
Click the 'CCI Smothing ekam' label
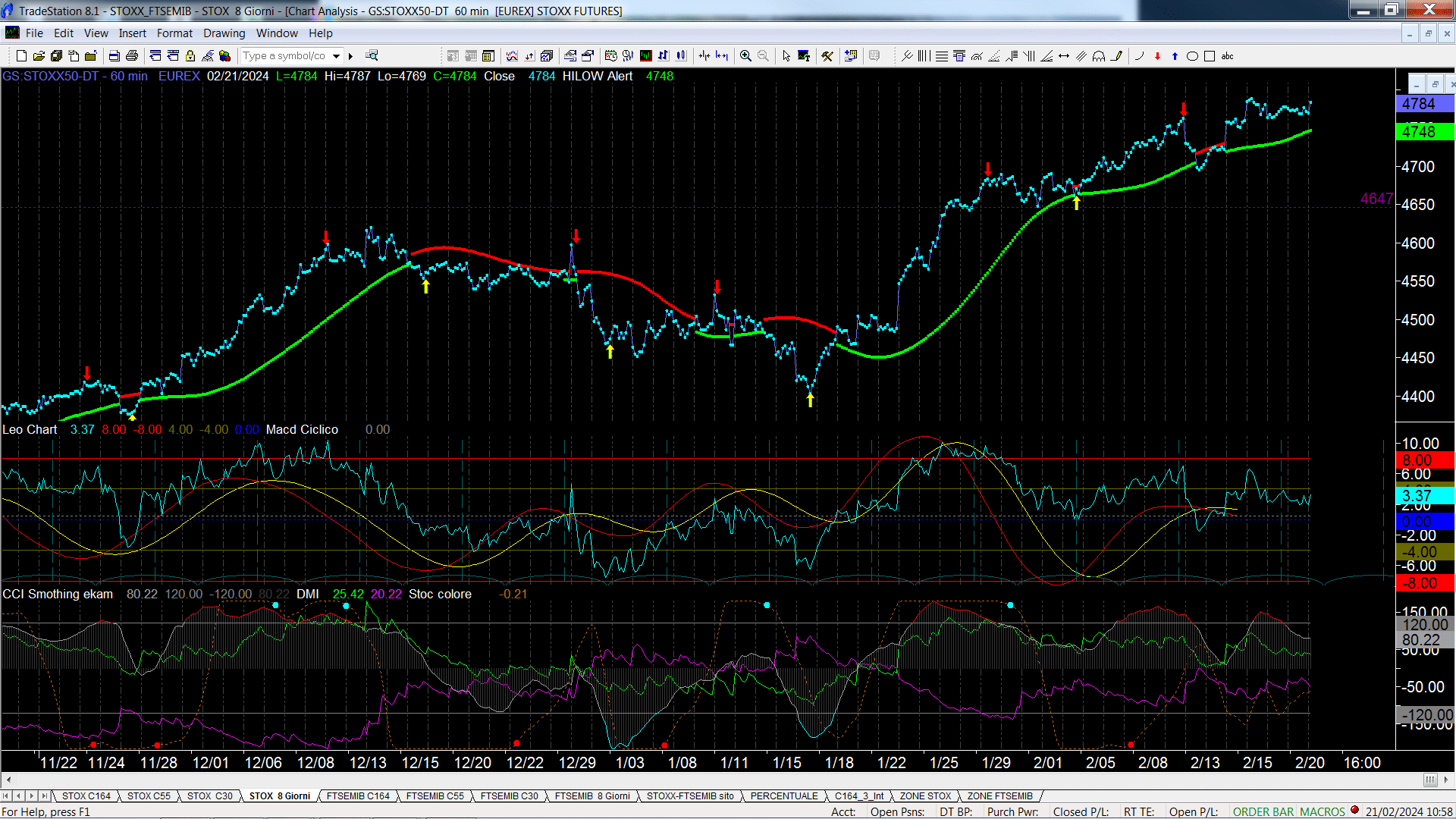(x=58, y=595)
